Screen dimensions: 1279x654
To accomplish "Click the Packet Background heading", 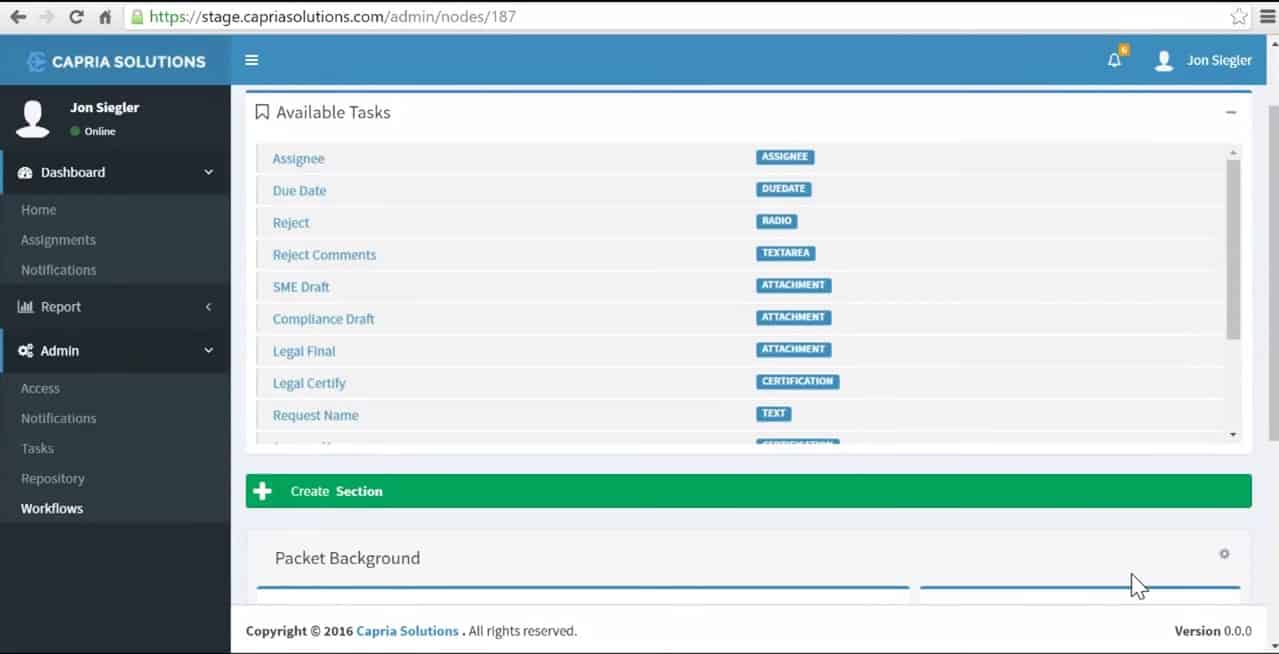I will point(347,558).
